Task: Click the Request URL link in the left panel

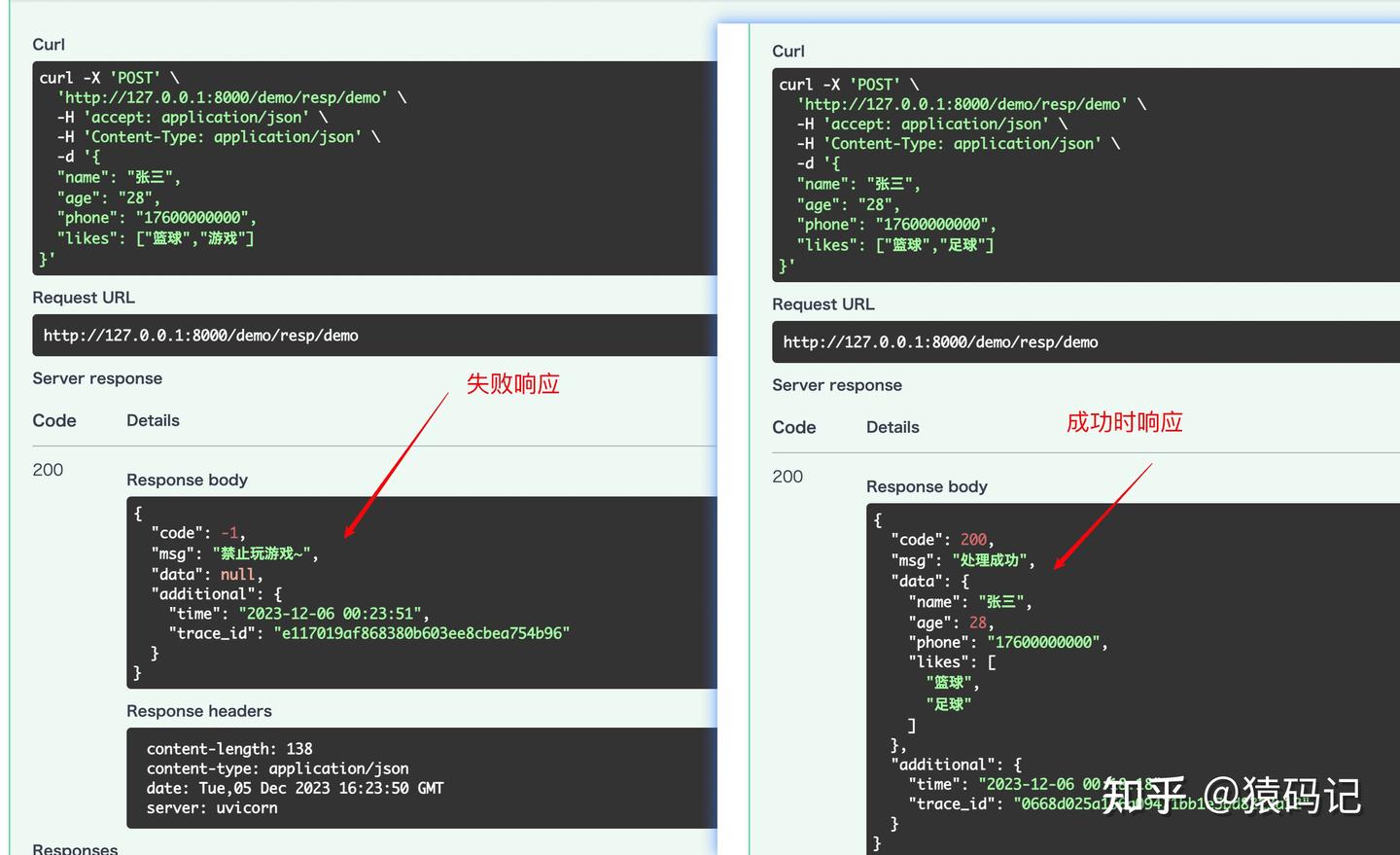Action: [200, 335]
